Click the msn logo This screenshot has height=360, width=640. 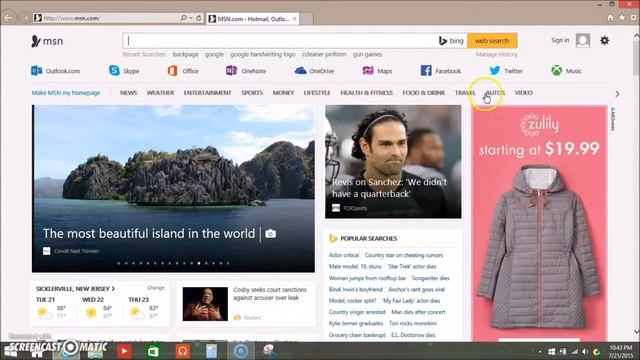[x=47, y=41]
